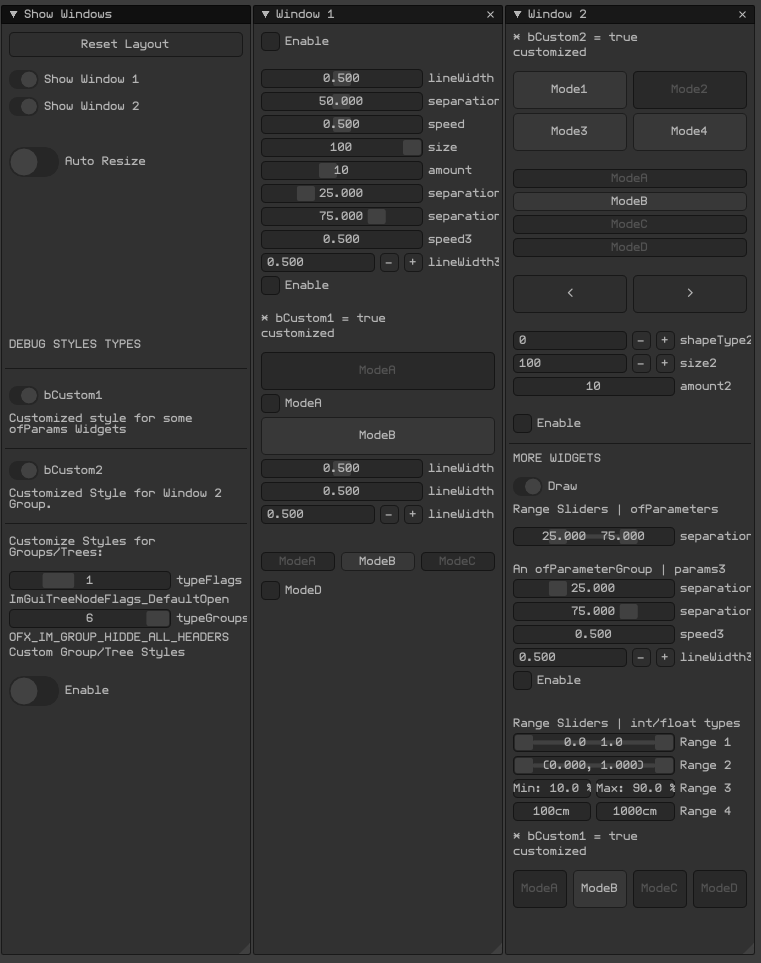The height and width of the screenshot is (963, 761).
Task: Click the amount slider in Window 1
Action: coord(341,170)
